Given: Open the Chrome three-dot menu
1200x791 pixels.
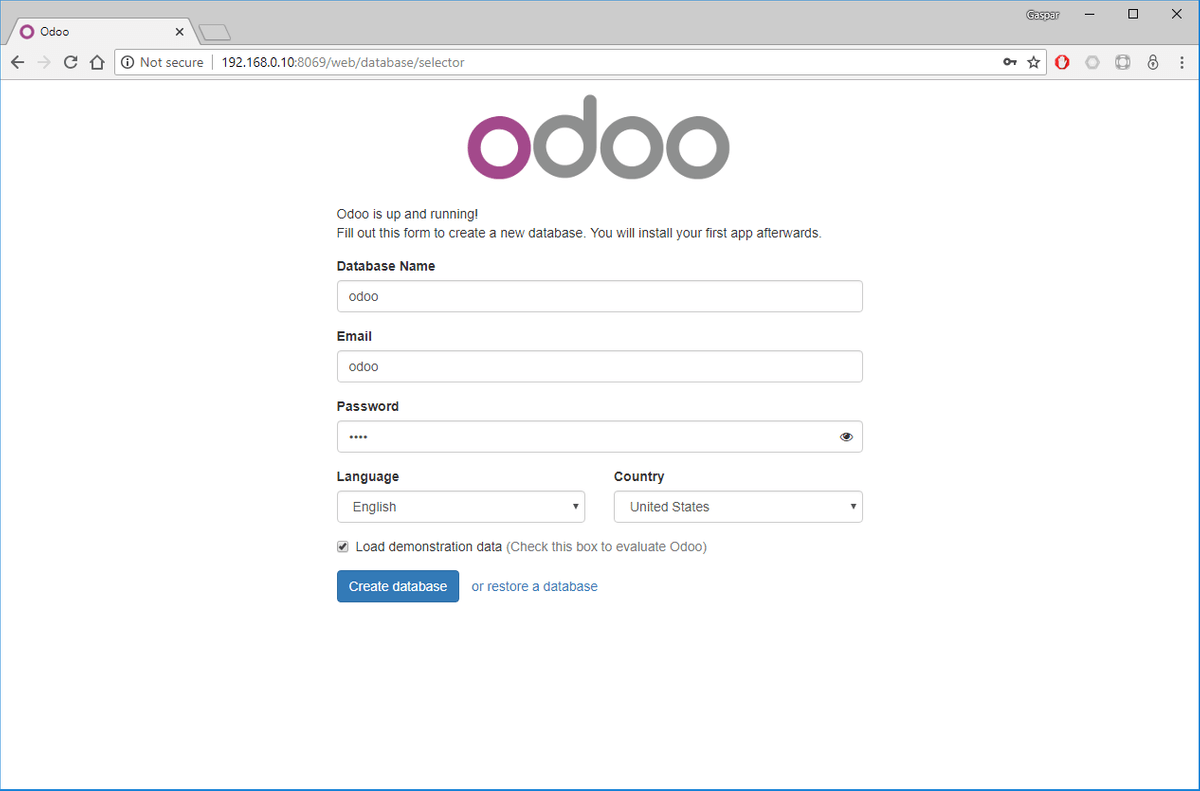Looking at the screenshot, I should tap(1182, 62).
